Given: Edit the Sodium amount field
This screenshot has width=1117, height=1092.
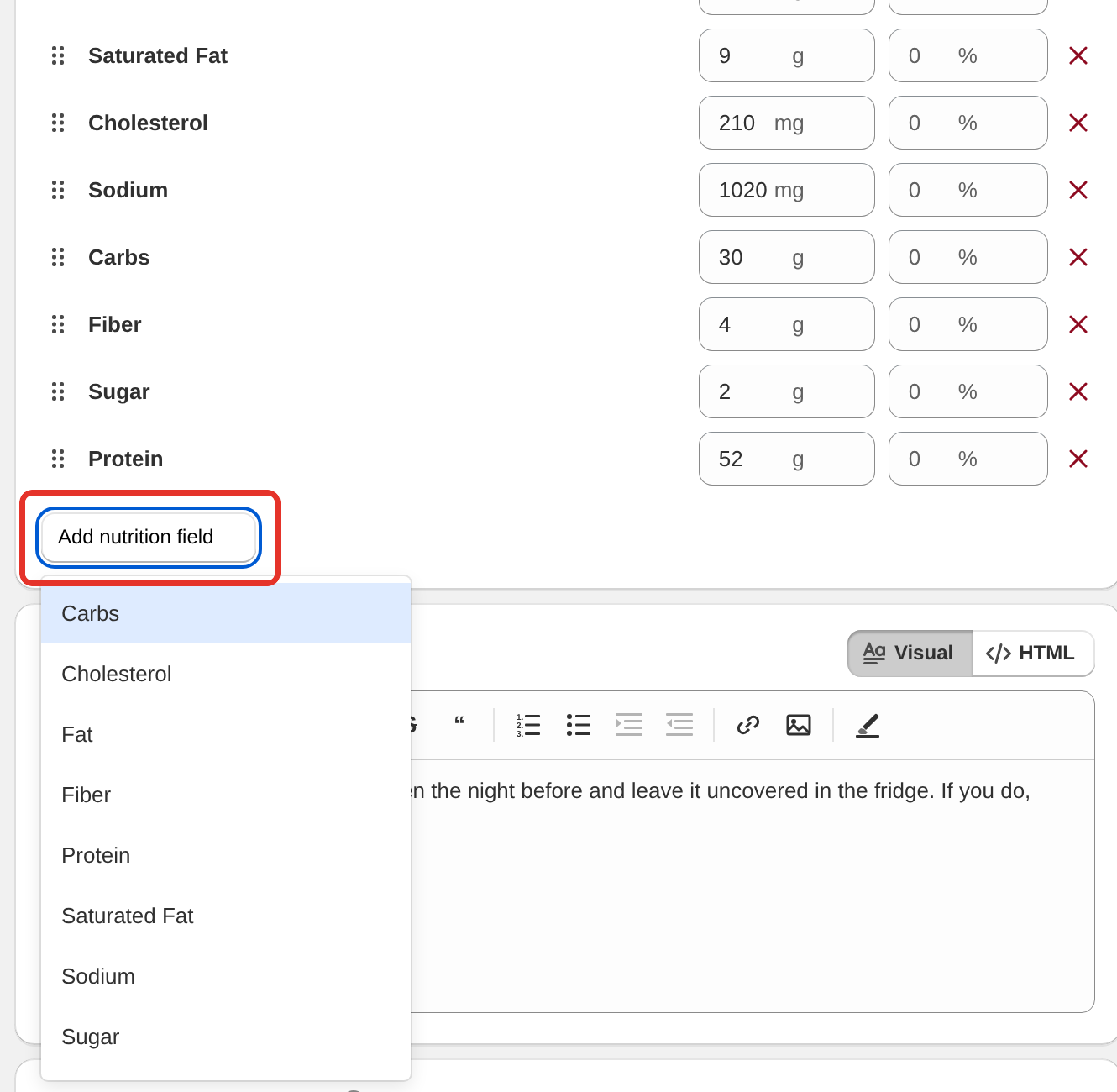Looking at the screenshot, I should point(787,190).
